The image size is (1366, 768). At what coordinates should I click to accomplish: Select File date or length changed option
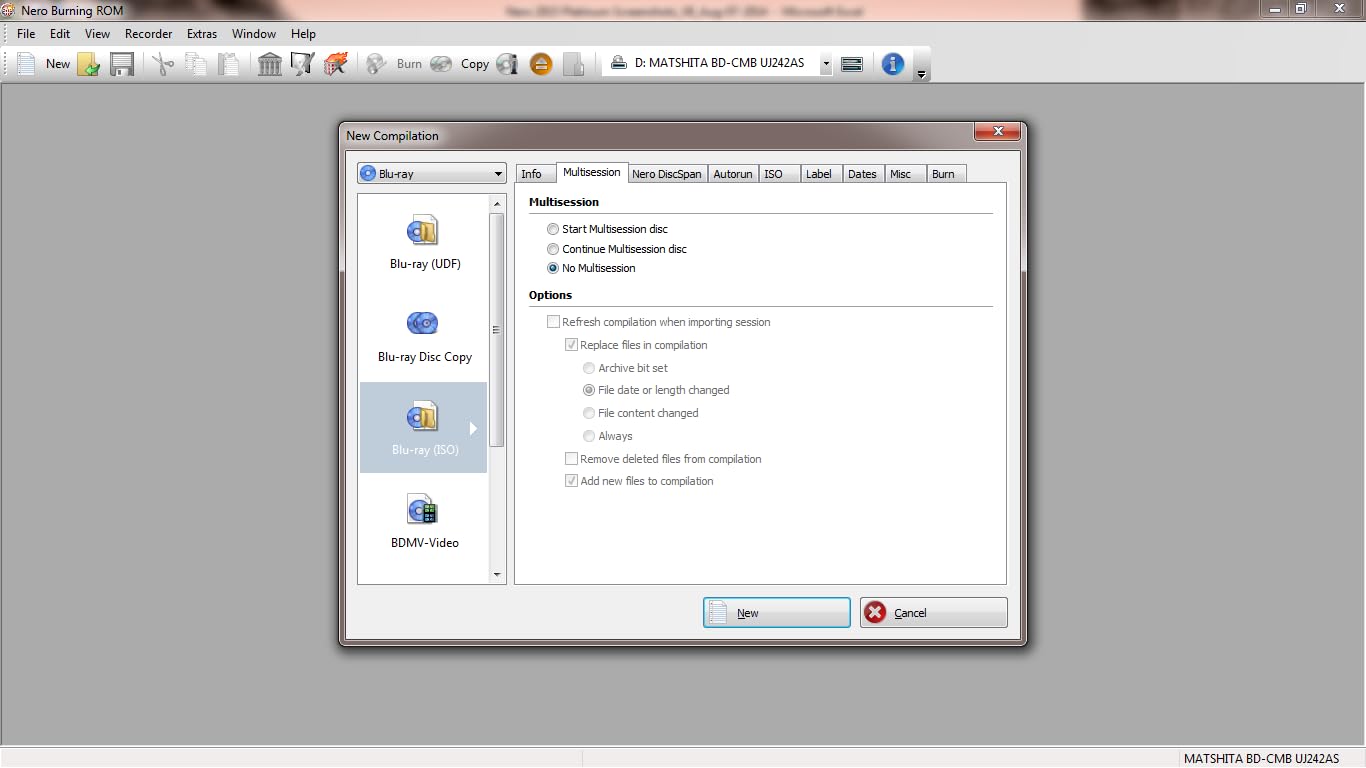589,390
